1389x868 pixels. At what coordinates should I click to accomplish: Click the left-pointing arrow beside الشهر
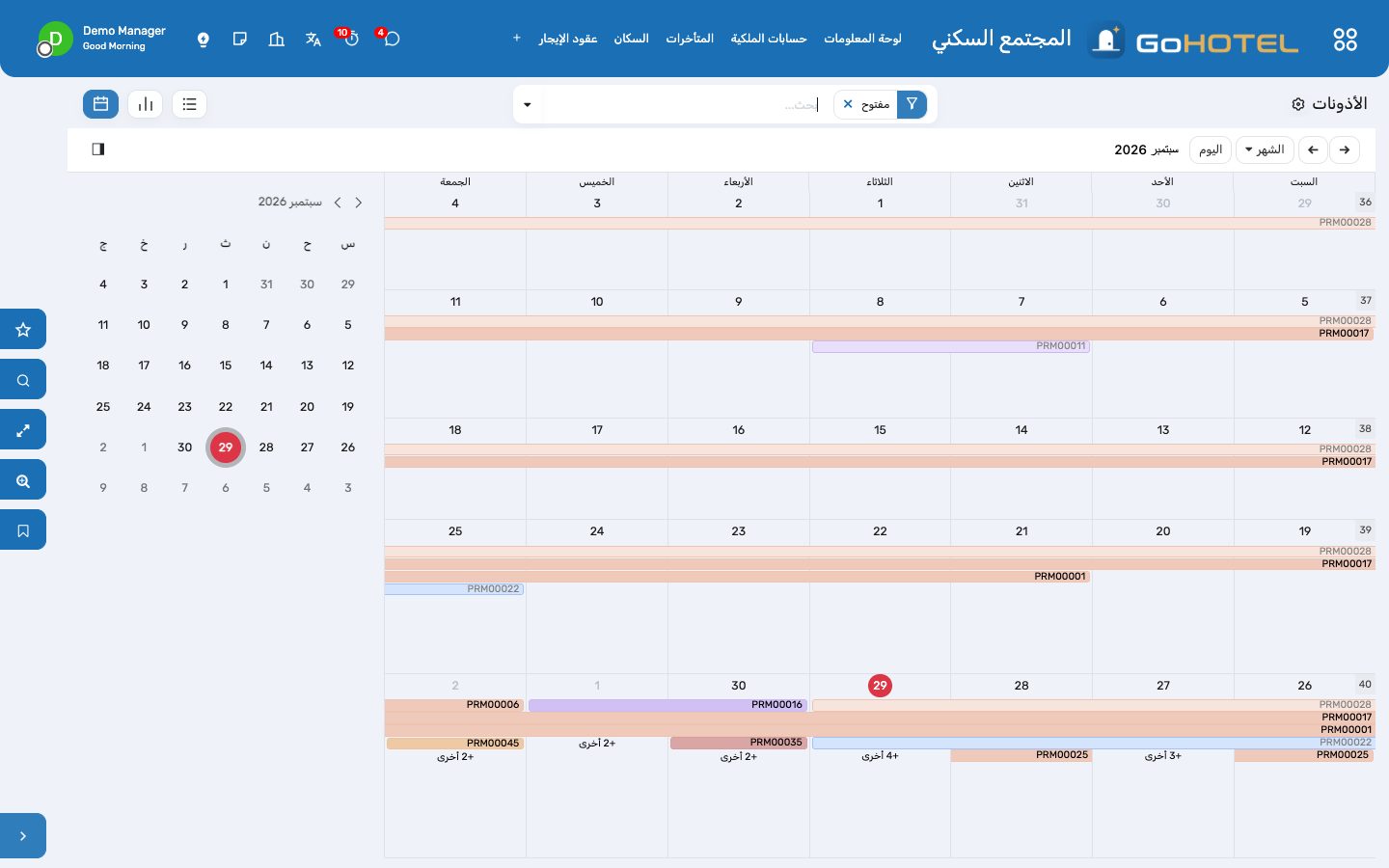(x=1313, y=149)
